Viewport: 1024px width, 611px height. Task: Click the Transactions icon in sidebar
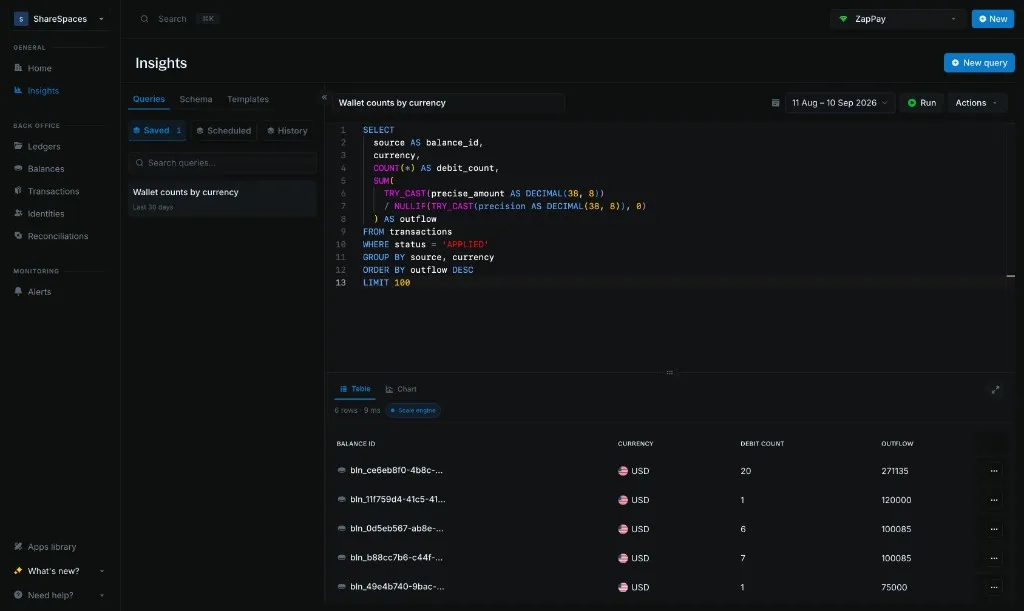(18, 191)
